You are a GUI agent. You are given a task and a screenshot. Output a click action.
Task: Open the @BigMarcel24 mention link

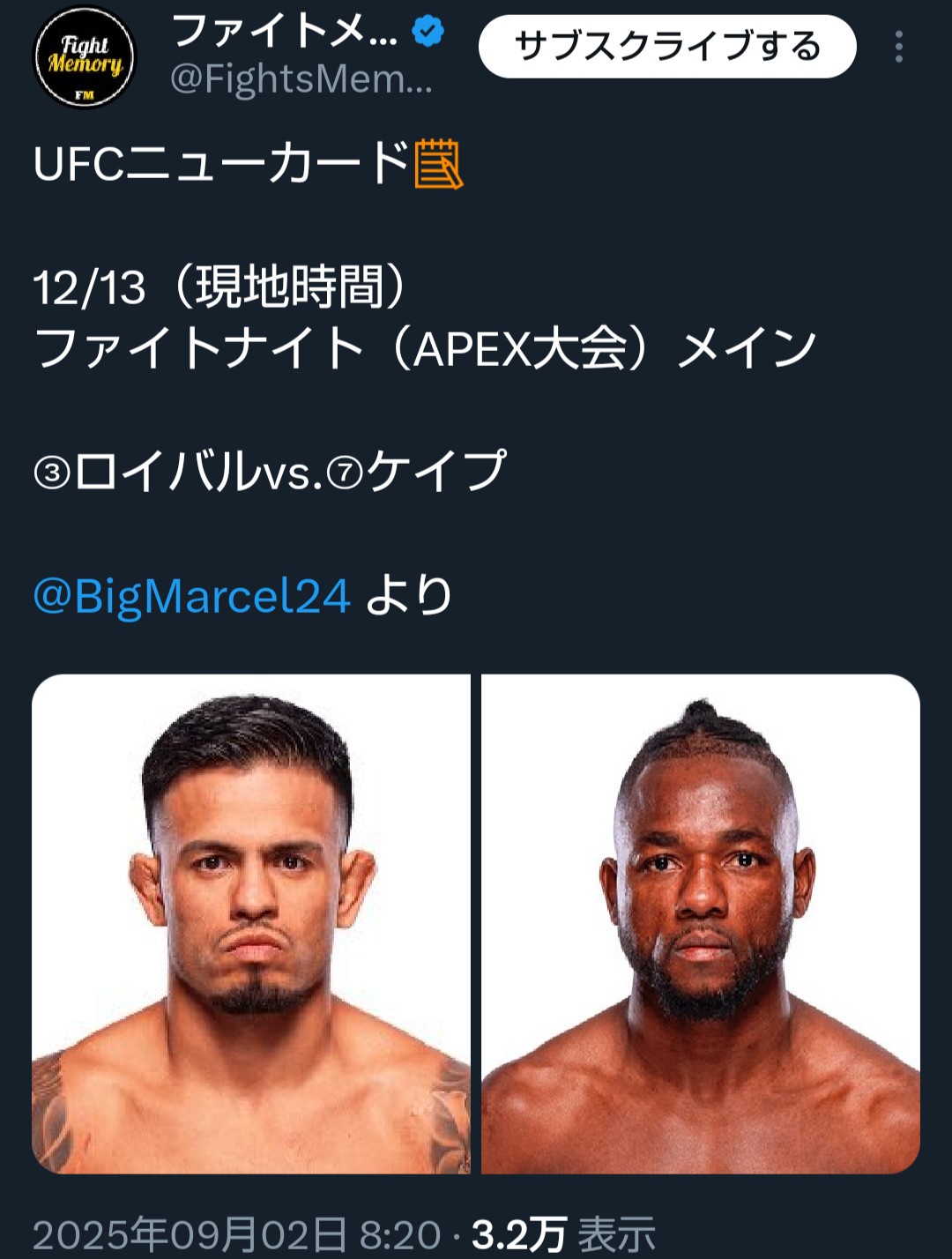click(192, 596)
